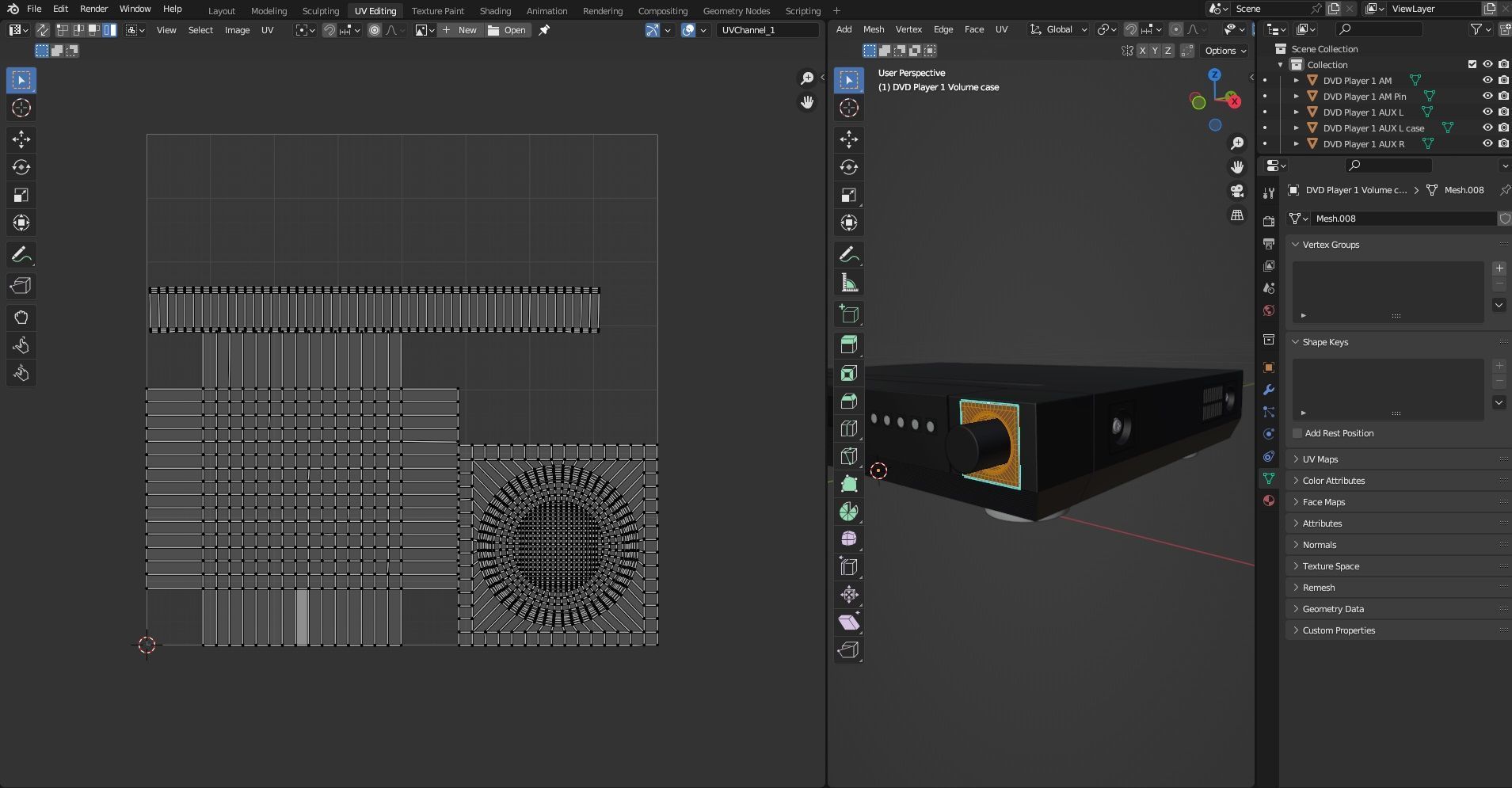Expand the Face Maps panel
This screenshot has width=1512, height=788.
pos(1398,502)
